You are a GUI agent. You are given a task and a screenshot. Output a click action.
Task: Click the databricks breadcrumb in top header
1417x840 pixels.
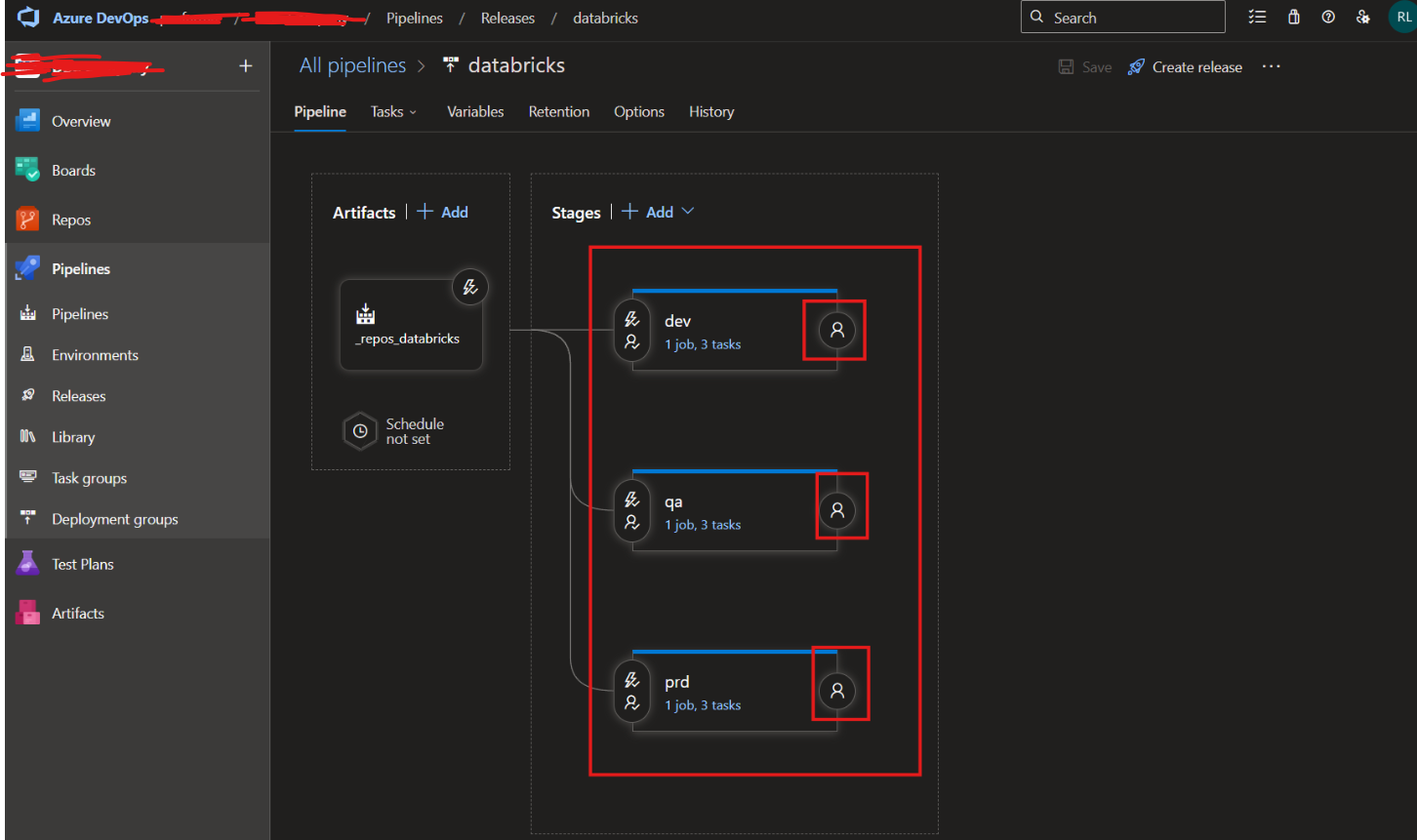[605, 18]
